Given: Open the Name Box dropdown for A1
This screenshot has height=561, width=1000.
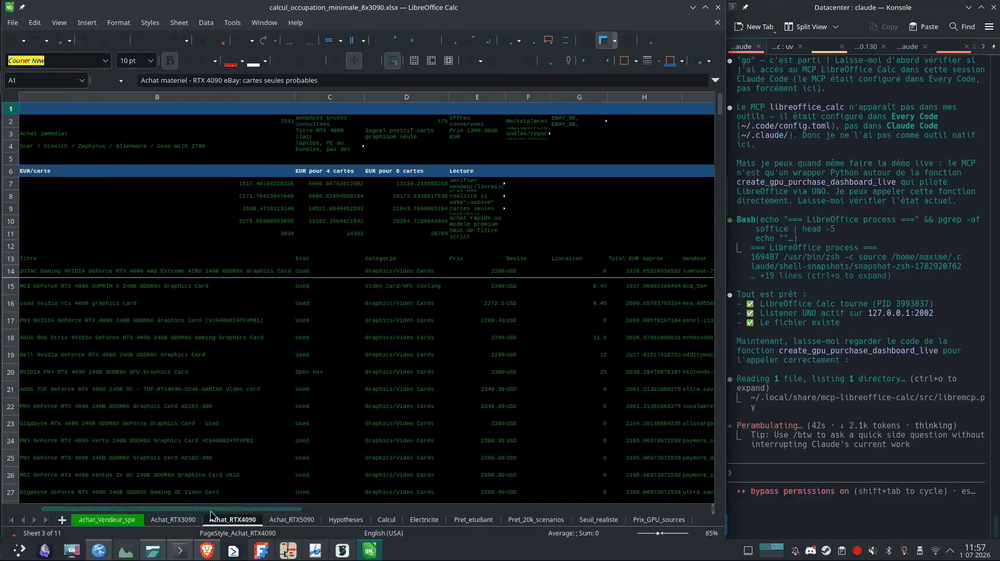Looking at the screenshot, I should coord(82,80).
